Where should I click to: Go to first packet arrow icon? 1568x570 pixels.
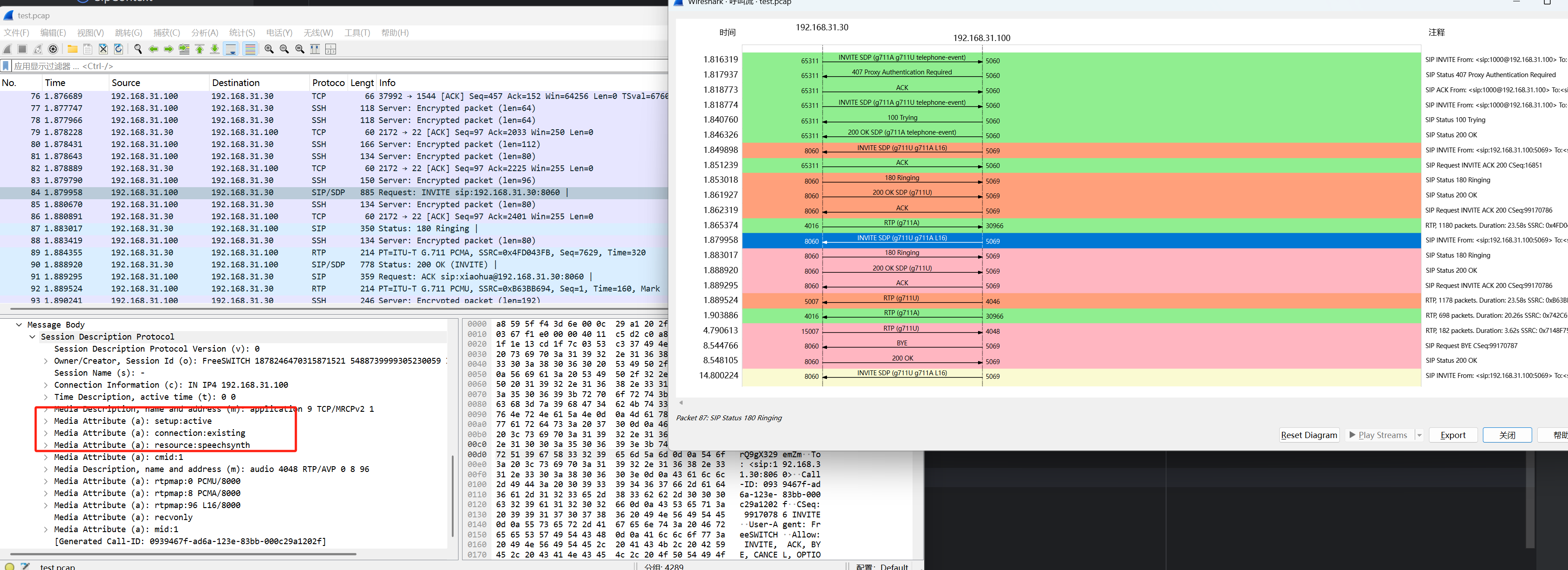pos(200,49)
